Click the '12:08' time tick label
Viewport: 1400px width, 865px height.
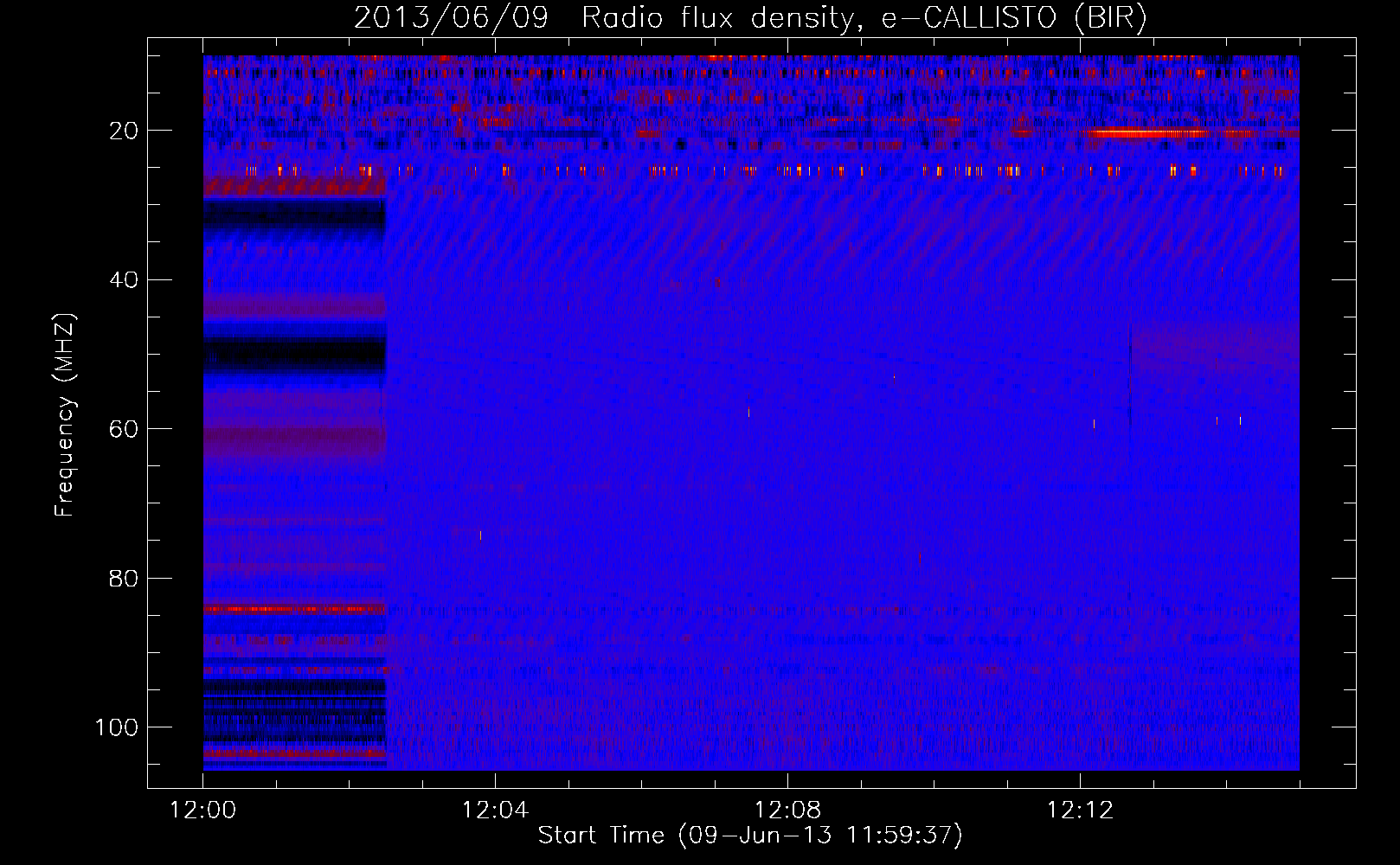coord(787,811)
